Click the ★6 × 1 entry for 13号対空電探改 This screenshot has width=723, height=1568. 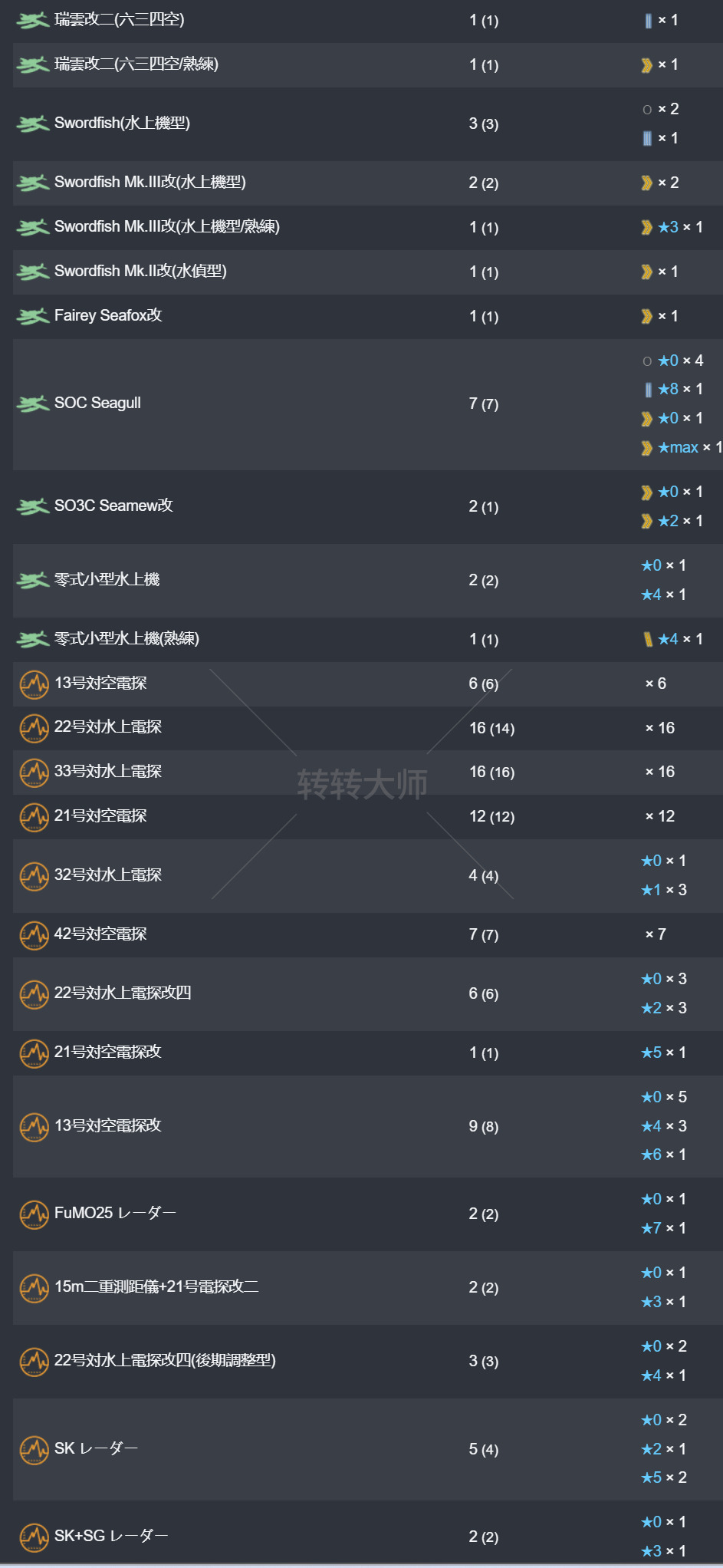663,1155
